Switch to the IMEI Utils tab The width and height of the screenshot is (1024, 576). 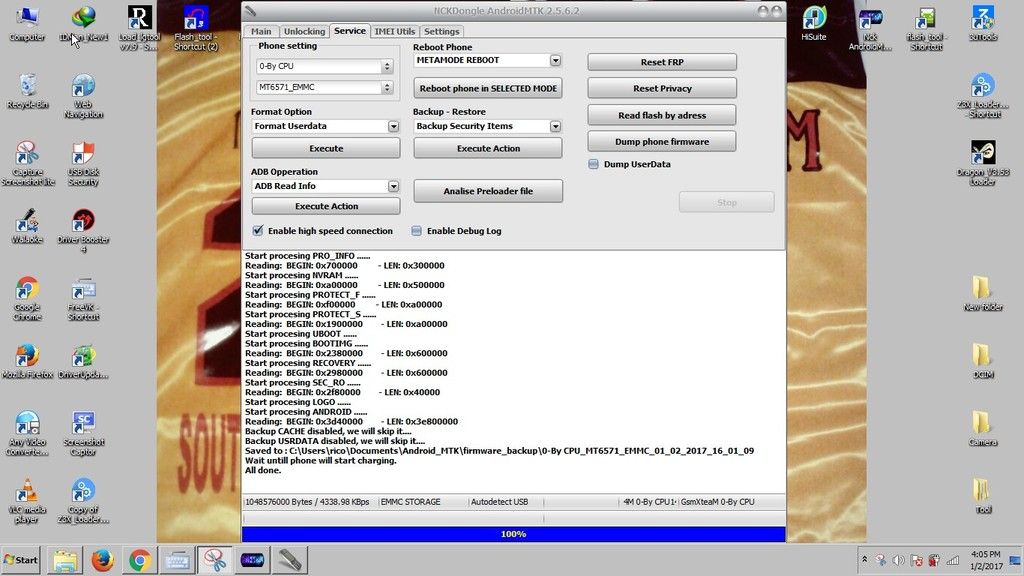pos(393,31)
